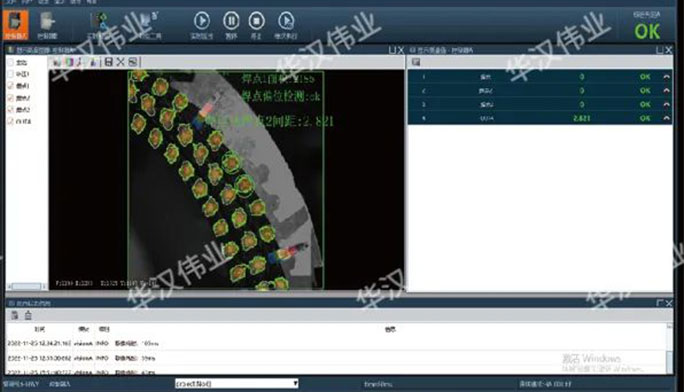Click the toolbar icon in the results panel header
Viewport: 684px width, 392px height.
click(x=416, y=62)
